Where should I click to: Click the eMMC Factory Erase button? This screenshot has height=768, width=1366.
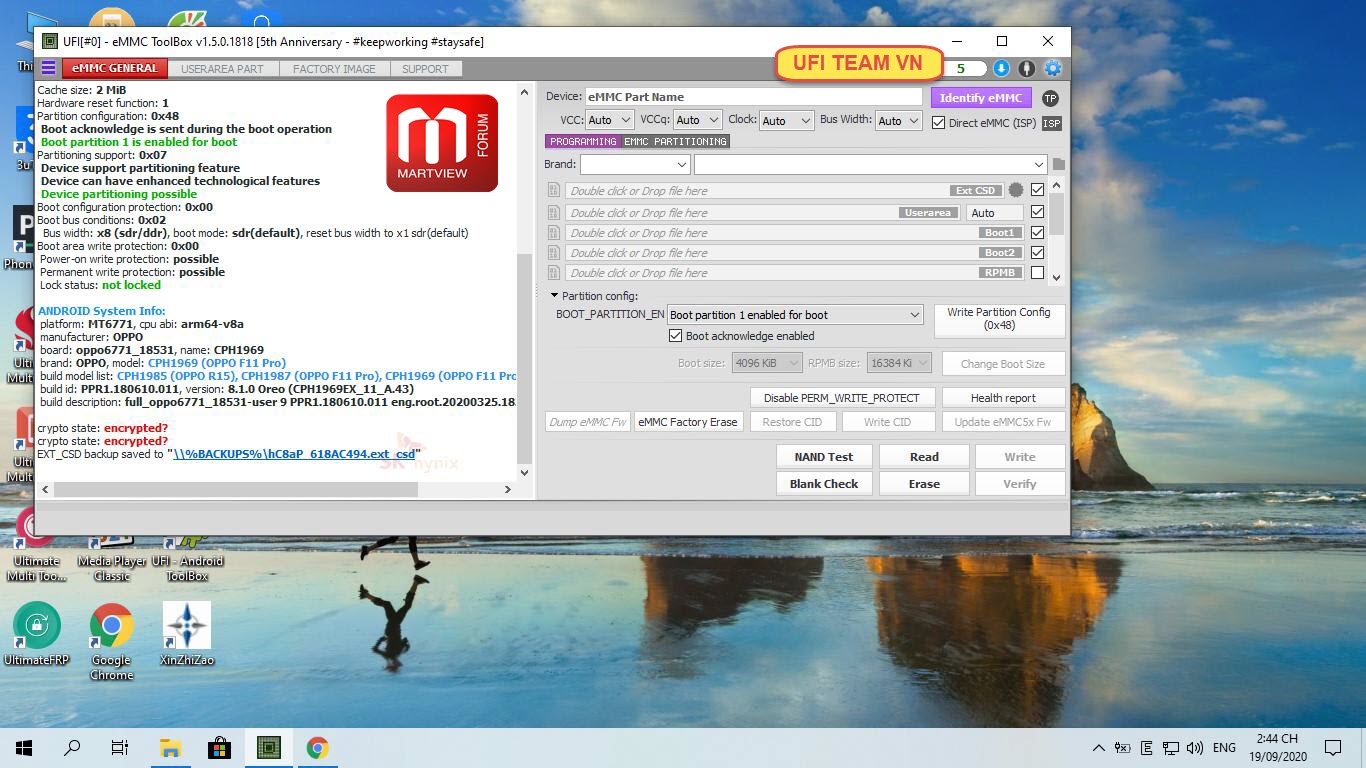(688, 422)
